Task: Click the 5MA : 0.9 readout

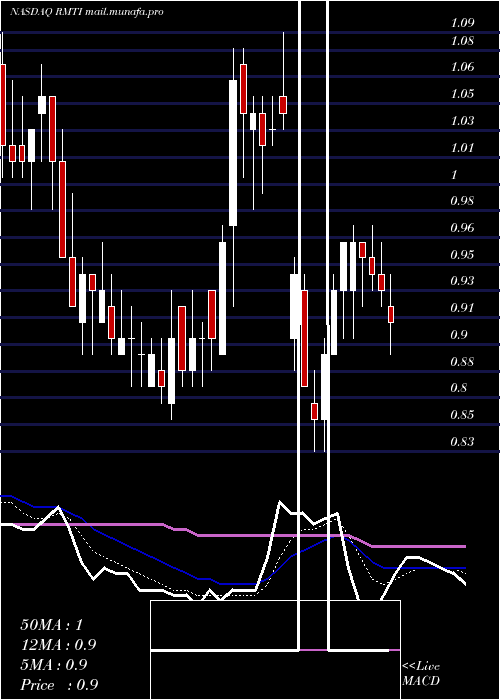Action: pos(54,665)
